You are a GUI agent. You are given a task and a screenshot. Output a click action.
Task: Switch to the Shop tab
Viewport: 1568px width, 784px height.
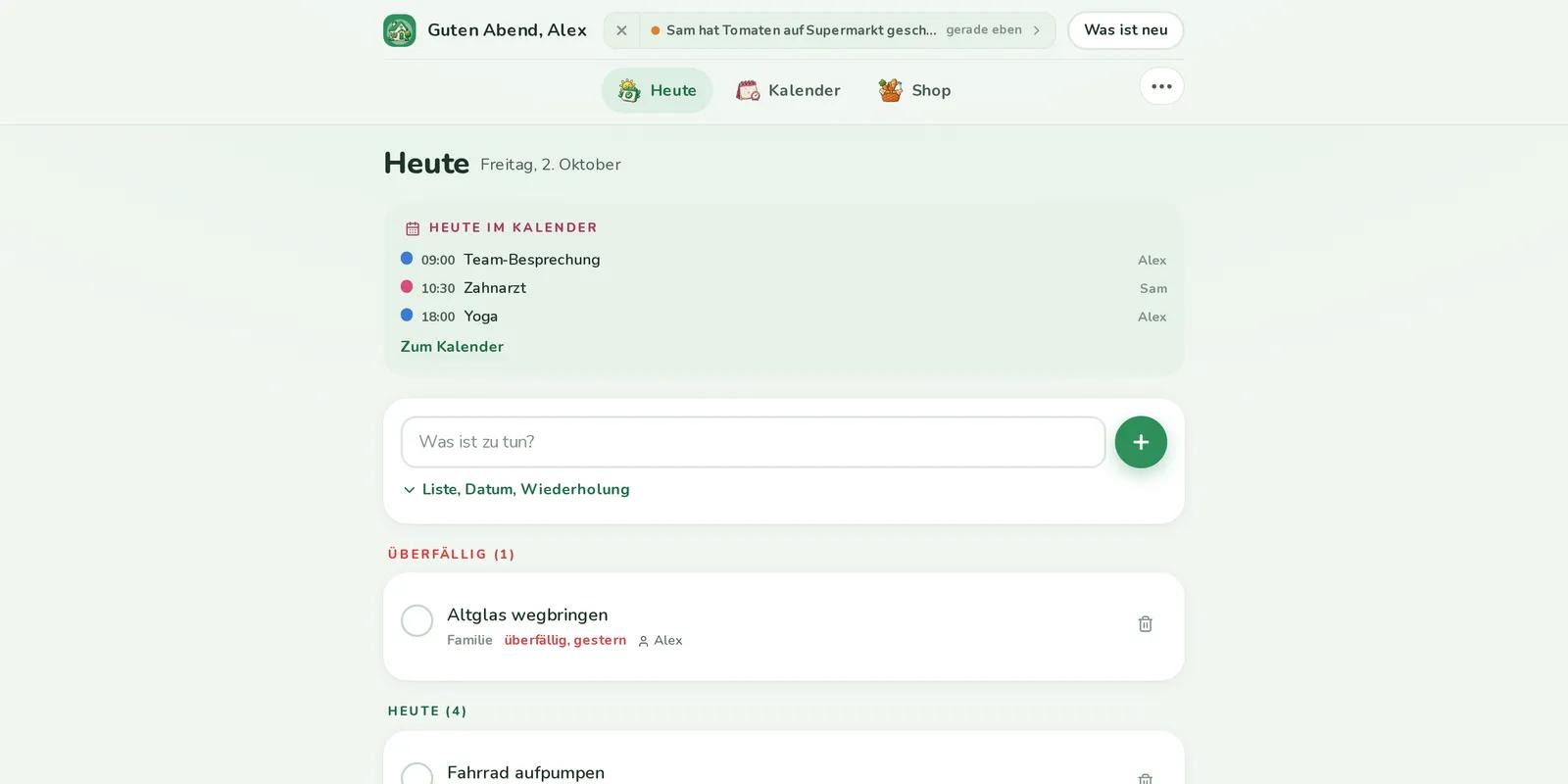click(x=914, y=90)
